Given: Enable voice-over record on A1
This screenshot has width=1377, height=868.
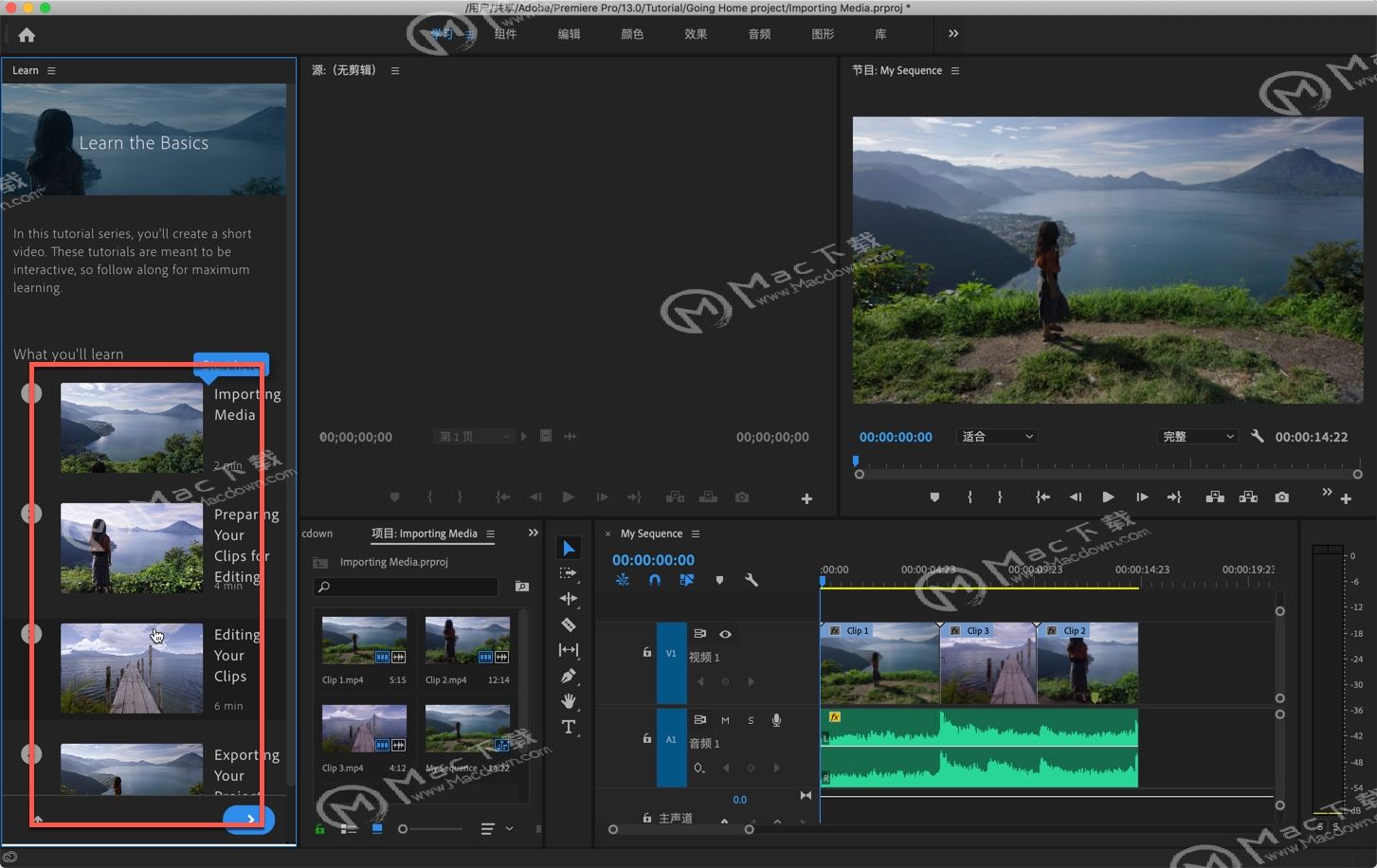Looking at the screenshot, I should [x=776, y=720].
